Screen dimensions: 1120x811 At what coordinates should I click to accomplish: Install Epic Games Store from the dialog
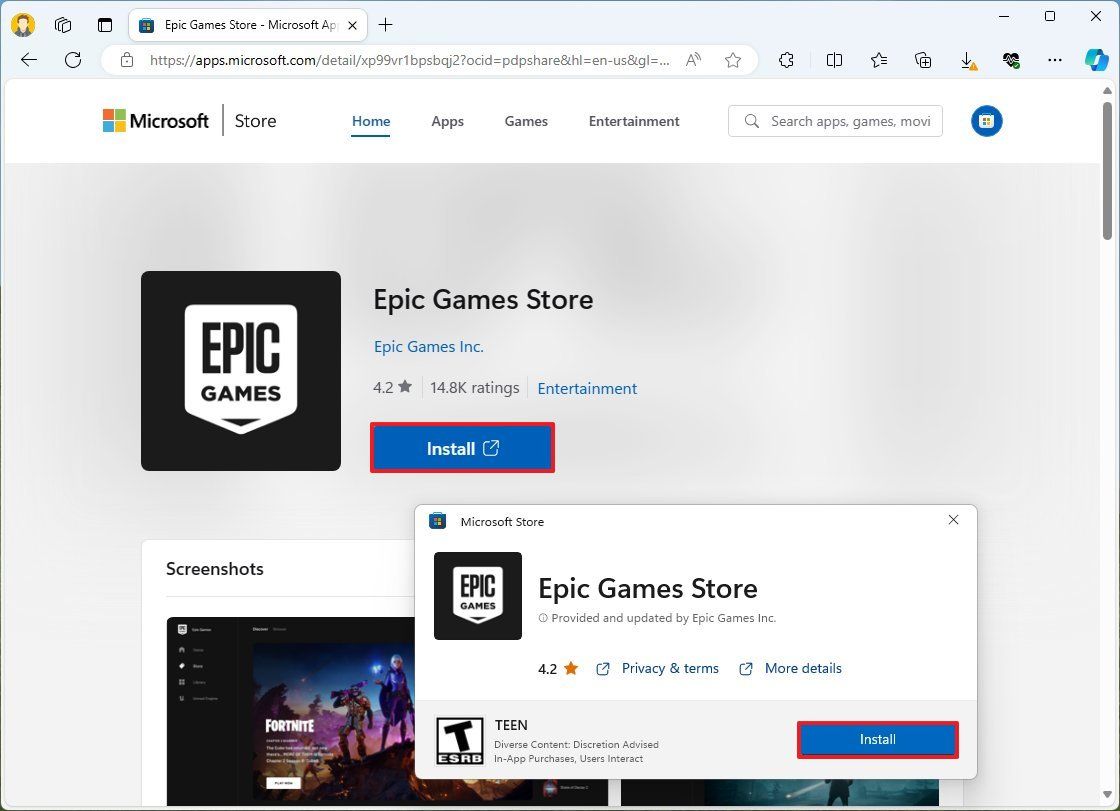pyautogui.click(x=877, y=739)
